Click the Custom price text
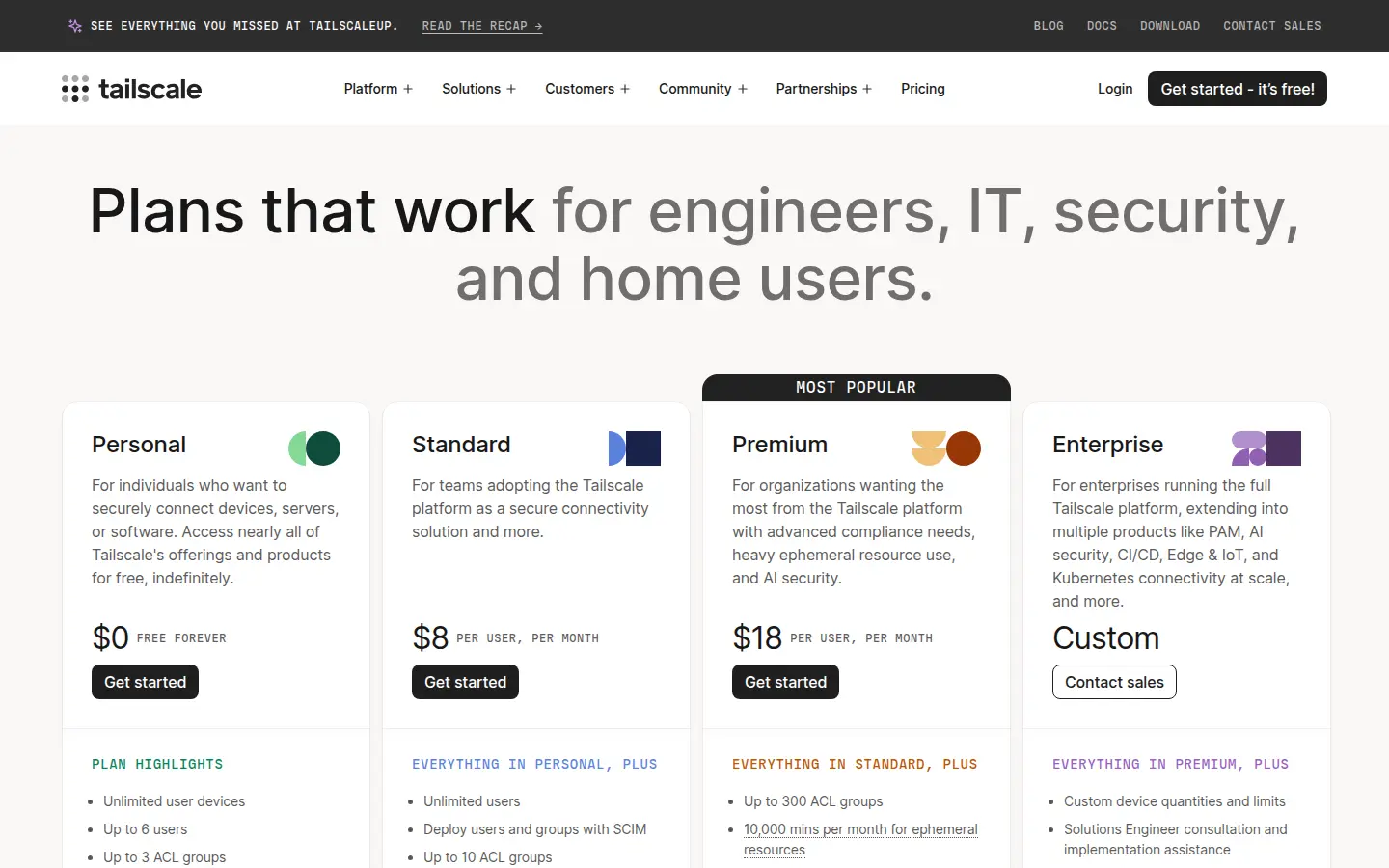The width and height of the screenshot is (1389, 868). pyautogui.click(x=1105, y=638)
